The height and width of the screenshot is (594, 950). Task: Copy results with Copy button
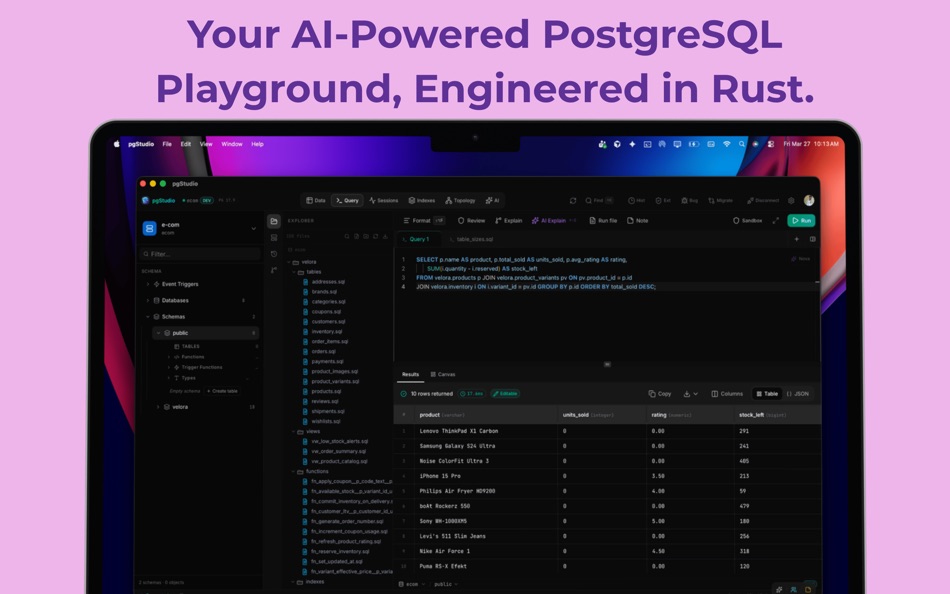pos(660,394)
